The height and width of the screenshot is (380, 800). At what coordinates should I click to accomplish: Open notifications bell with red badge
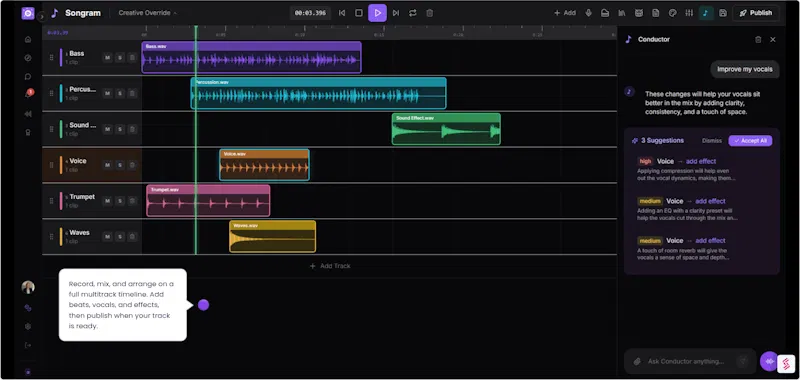pos(28,94)
